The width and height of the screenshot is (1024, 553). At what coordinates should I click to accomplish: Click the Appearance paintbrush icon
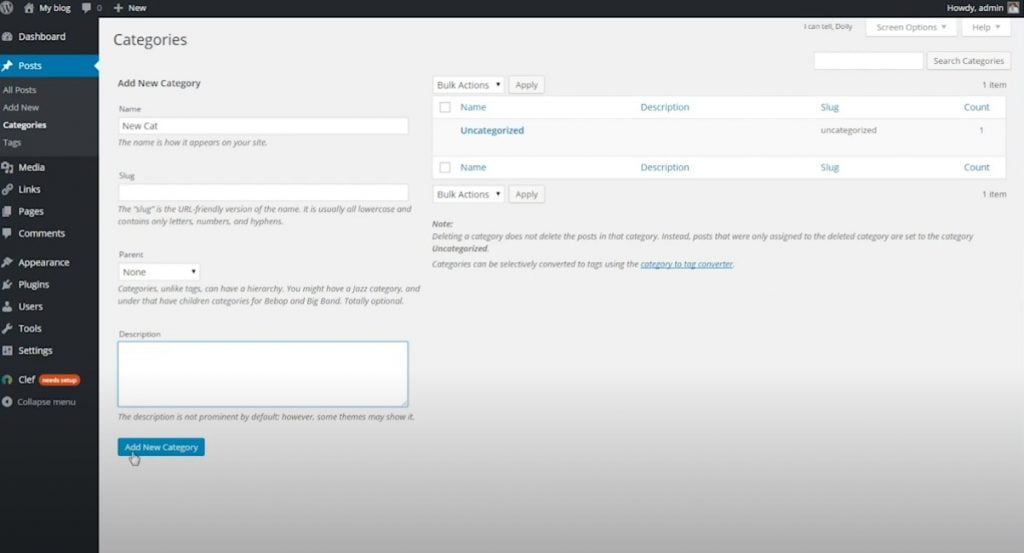pyautogui.click(x=8, y=263)
